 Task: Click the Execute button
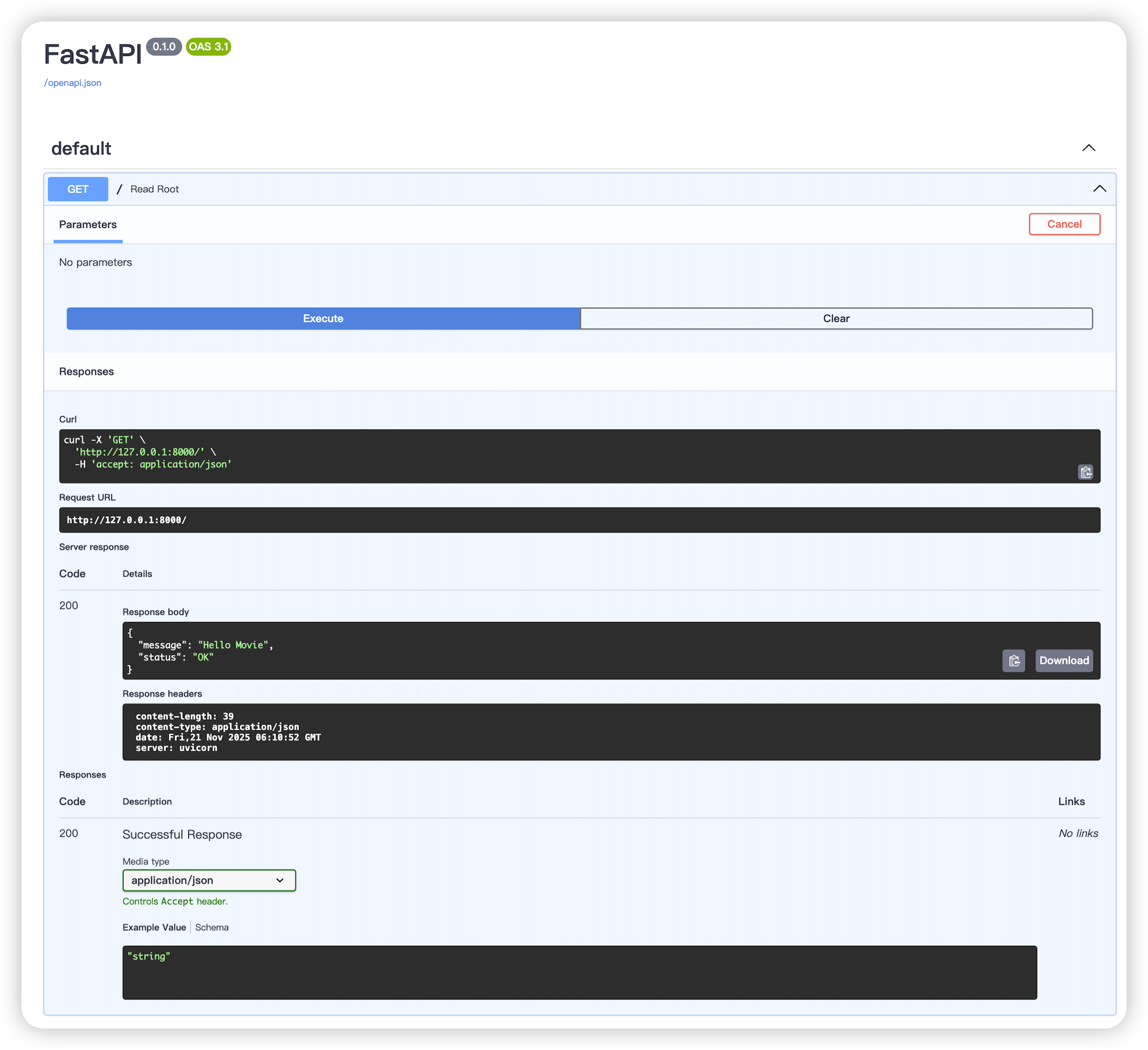[323, 318]
